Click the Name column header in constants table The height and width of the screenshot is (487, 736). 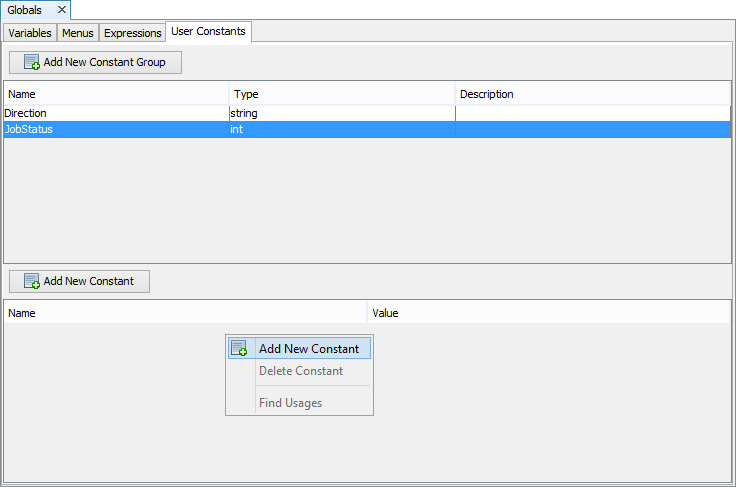(x=185, y=313)
